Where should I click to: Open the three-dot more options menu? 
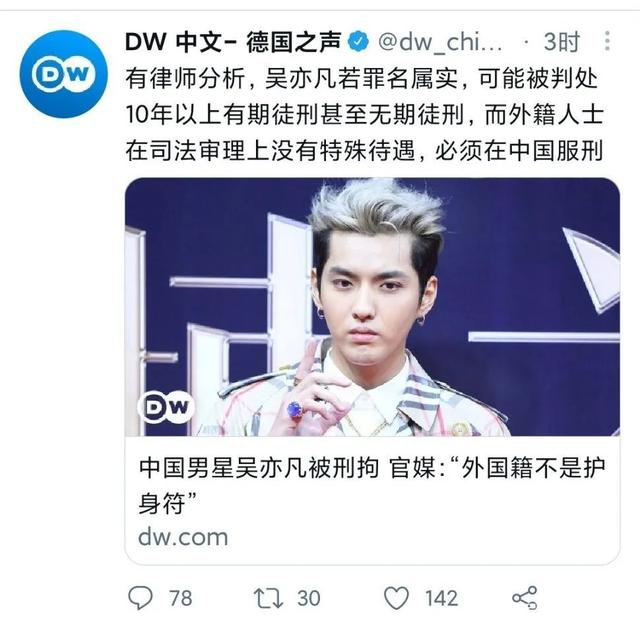(607, 41)
